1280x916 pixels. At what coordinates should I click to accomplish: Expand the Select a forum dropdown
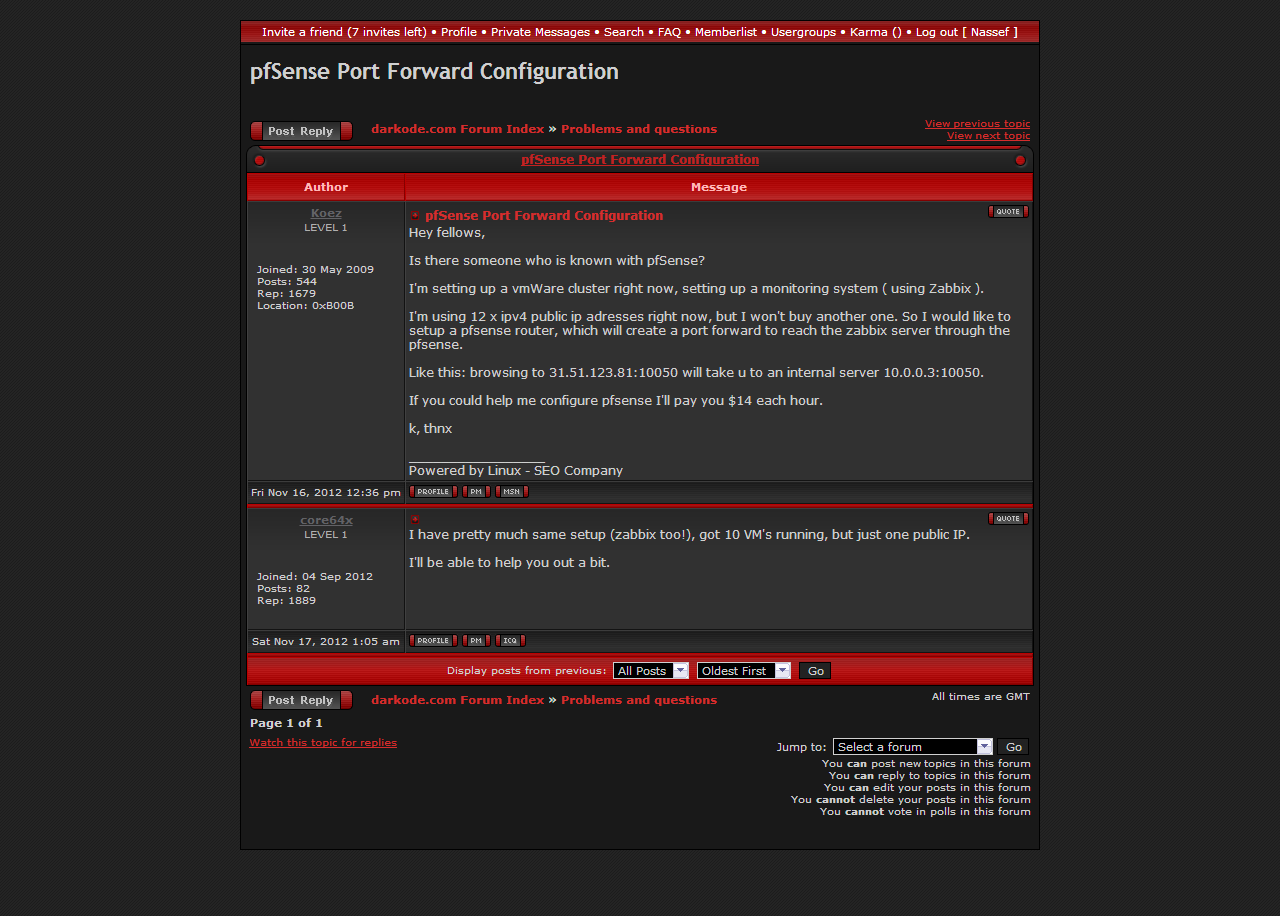pos(912,747)
